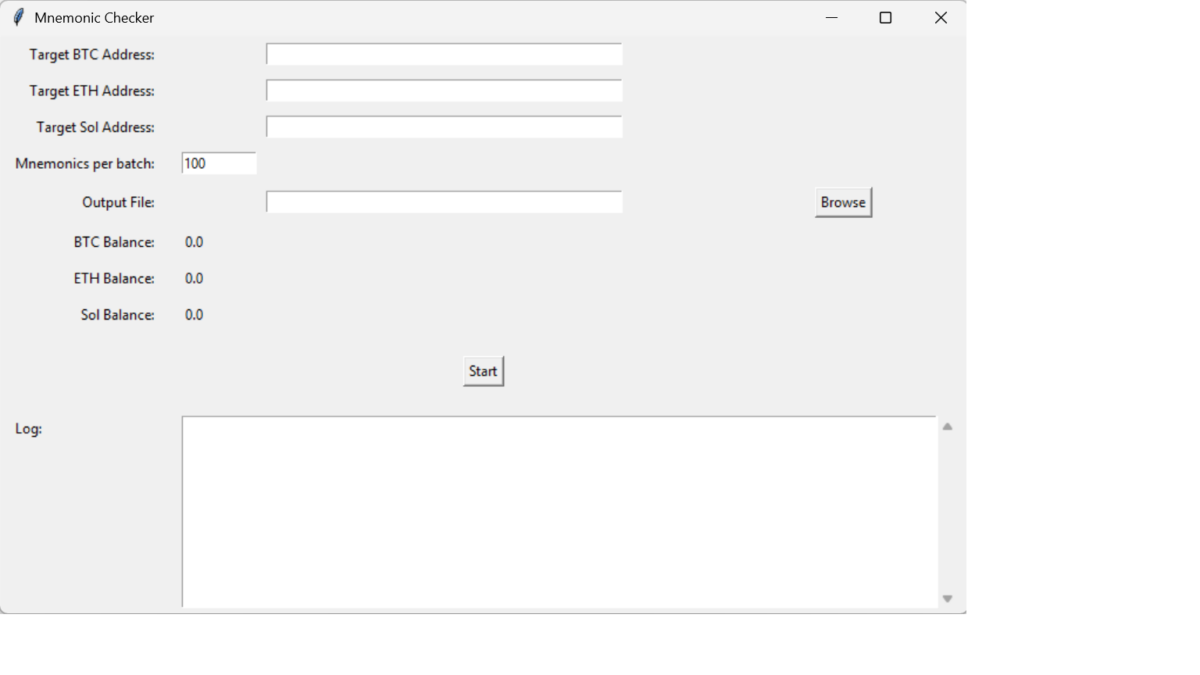Image resolution: width=1200 pixels, height=675 pixels.
Task: Select the Target Sol Address text box
Action: coord(444,127)
